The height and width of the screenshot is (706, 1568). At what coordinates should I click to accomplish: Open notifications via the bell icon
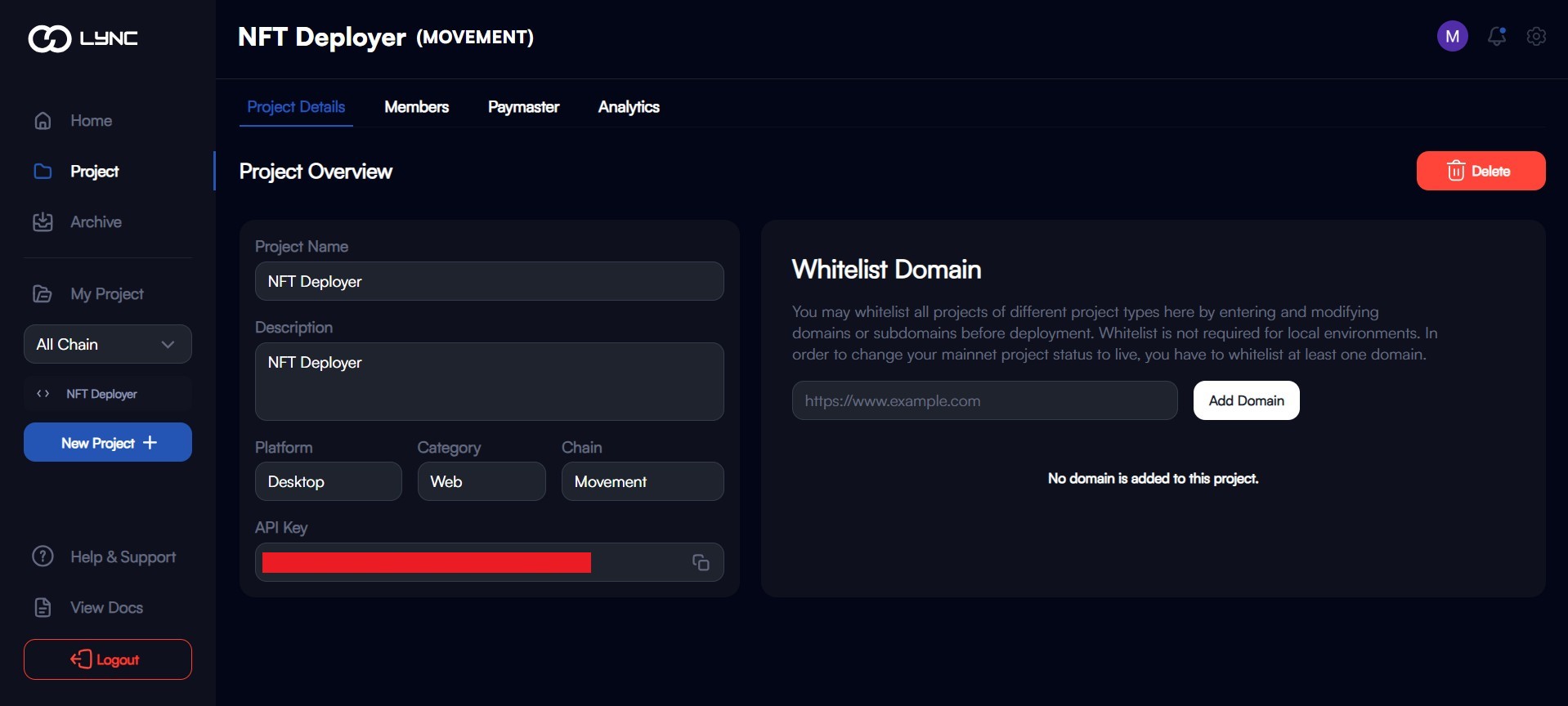(x=1497, y=37)
